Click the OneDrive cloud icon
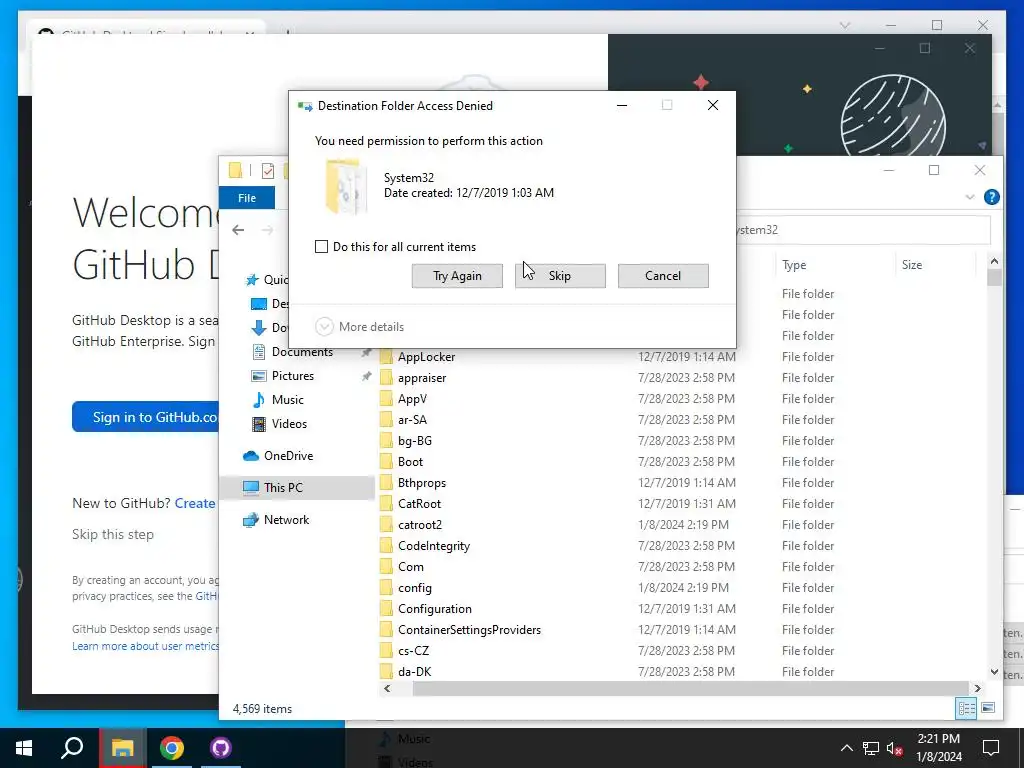The width and height of the screenshot is (1024, 768). [251, 456]
